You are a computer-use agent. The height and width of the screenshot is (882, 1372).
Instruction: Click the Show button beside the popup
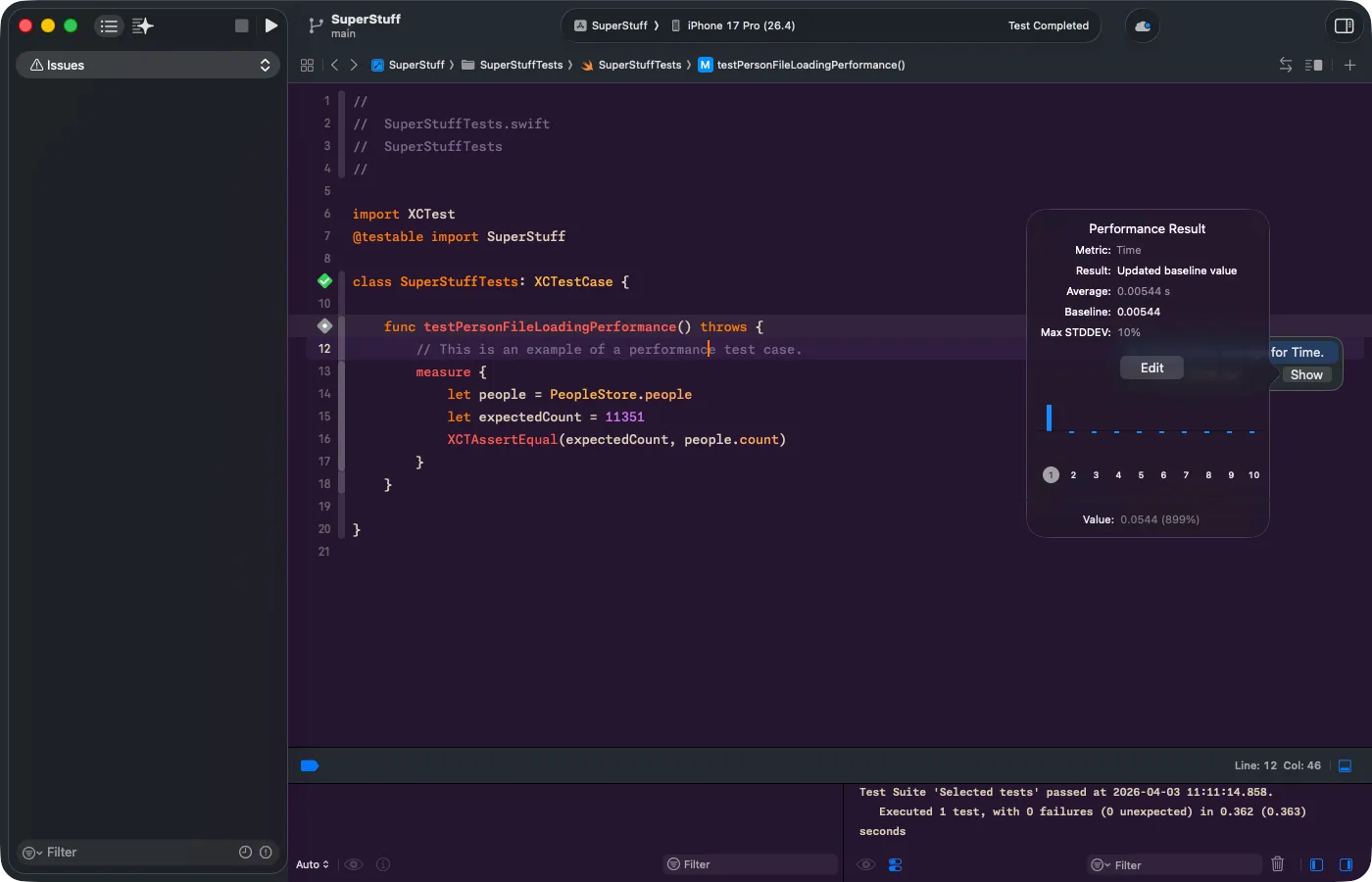(1306, 375)
